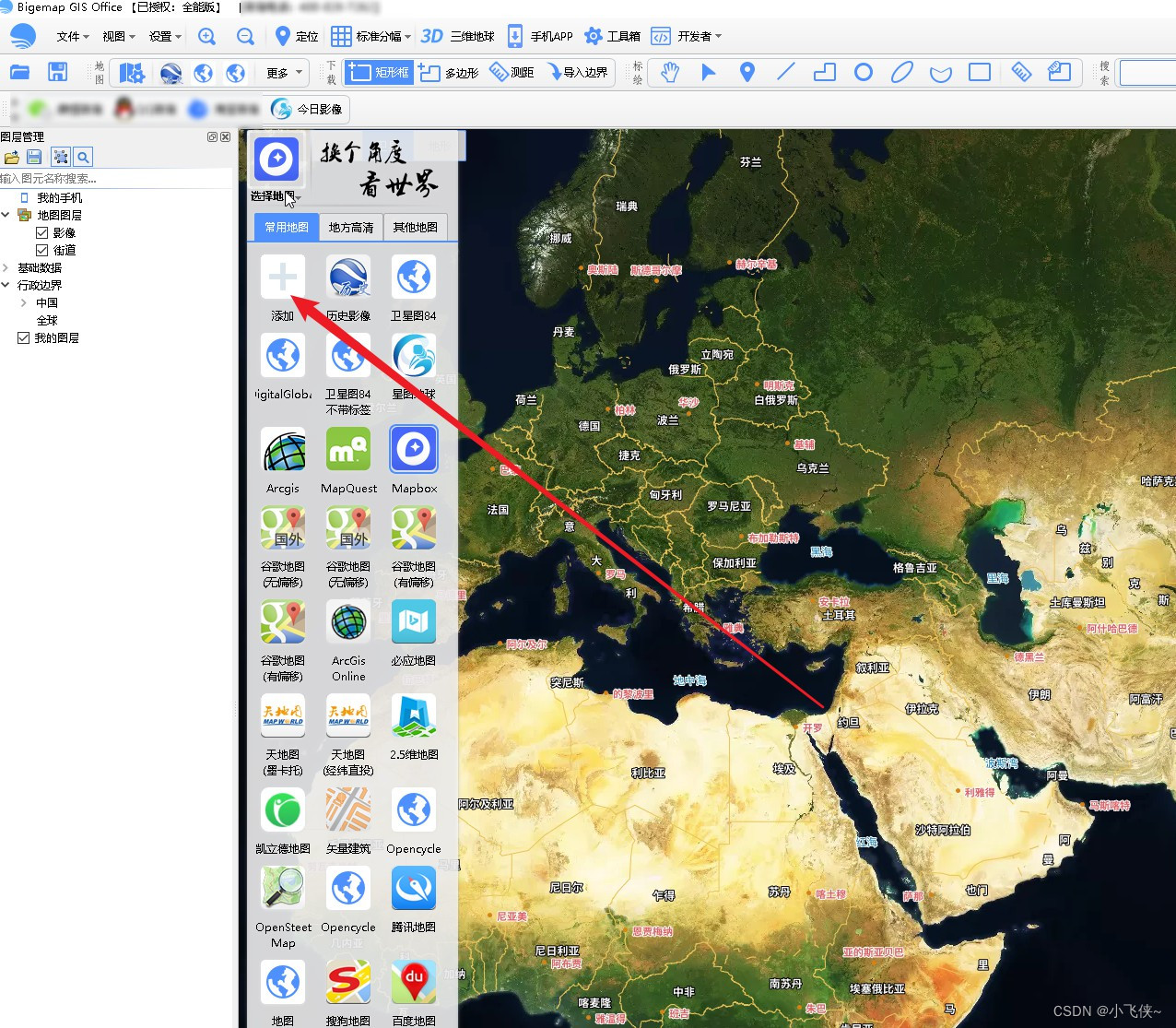Select the arrow pointer selection tool
The width and height of the screenshot is (1176, 1028).
pyautogui.click(x=708, y=72)
